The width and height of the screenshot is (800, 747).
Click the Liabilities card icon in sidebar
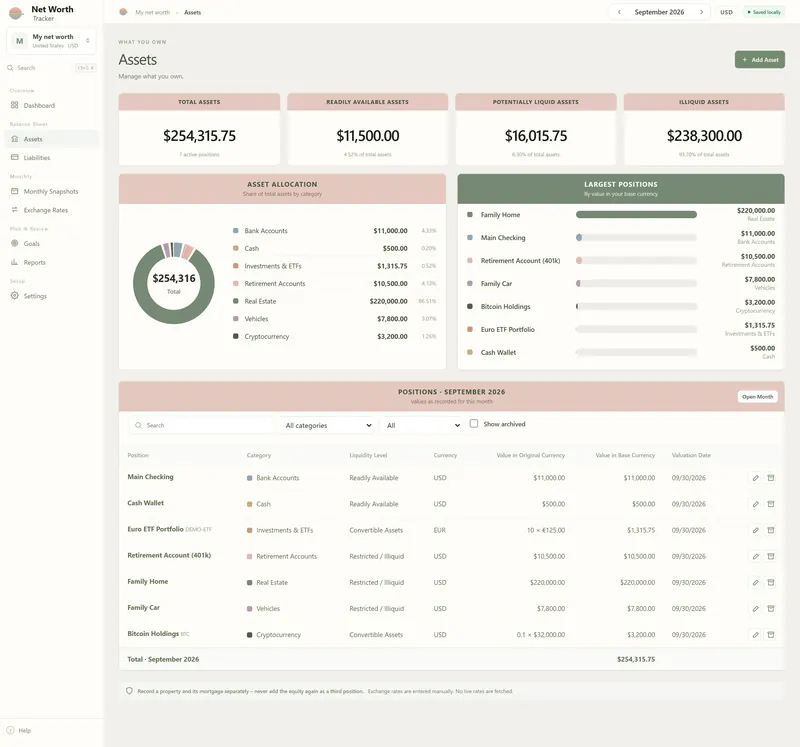tap(14, 157)
